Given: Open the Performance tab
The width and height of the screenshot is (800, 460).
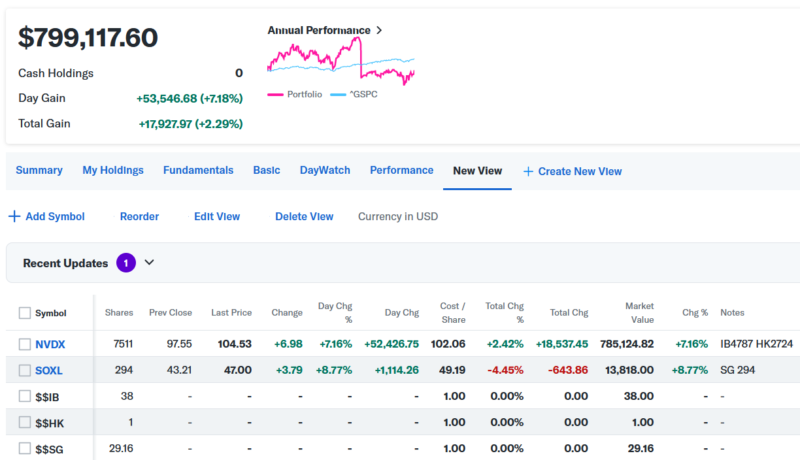Looking at the screenshot, I should click(401, 170).
